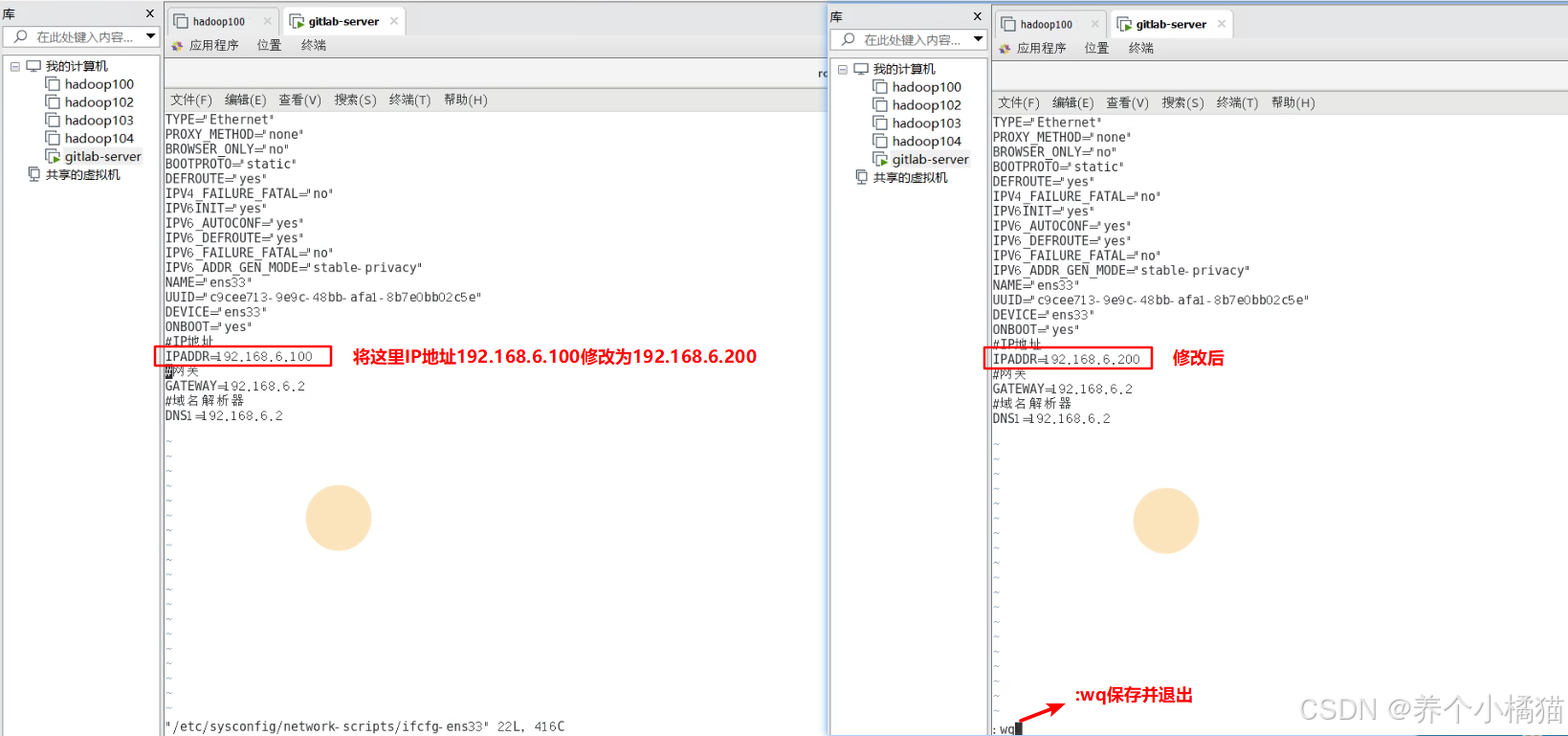Open 帮助(H) menu in left terminal

click(x=465, y=100)
